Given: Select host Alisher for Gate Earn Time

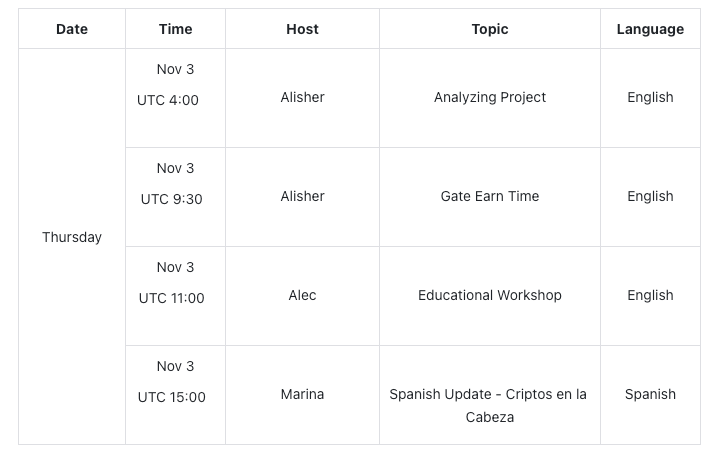Looking at the screenshot, I should pos(302,196).
